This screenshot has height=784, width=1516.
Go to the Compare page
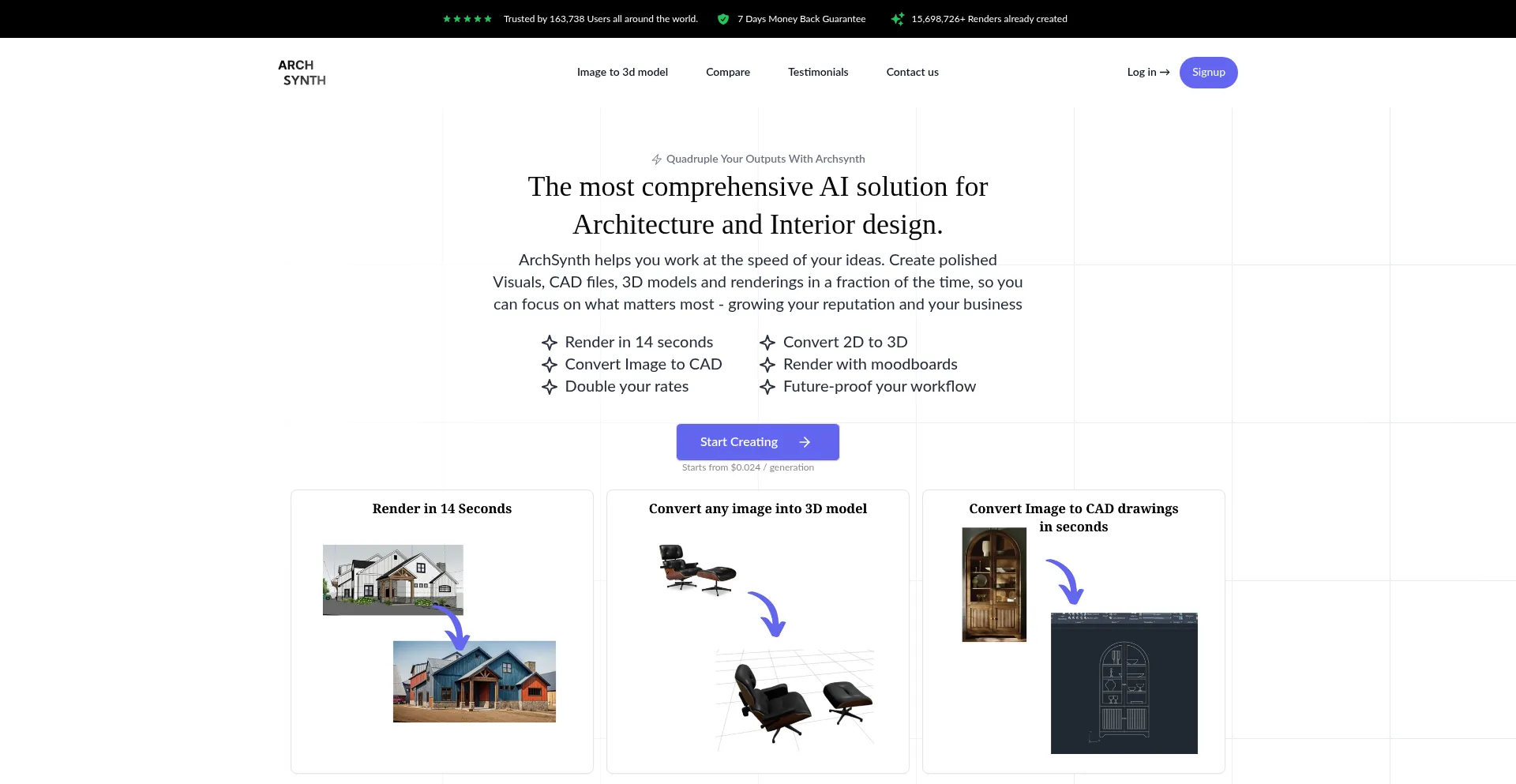pyautogui.click(x=728, y=72)
